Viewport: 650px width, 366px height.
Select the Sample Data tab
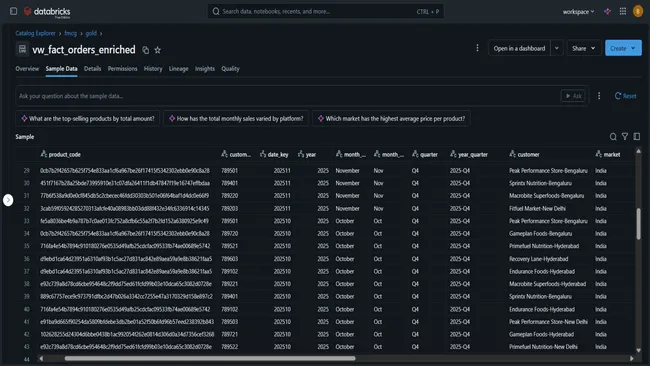click(x=61, y=69)
